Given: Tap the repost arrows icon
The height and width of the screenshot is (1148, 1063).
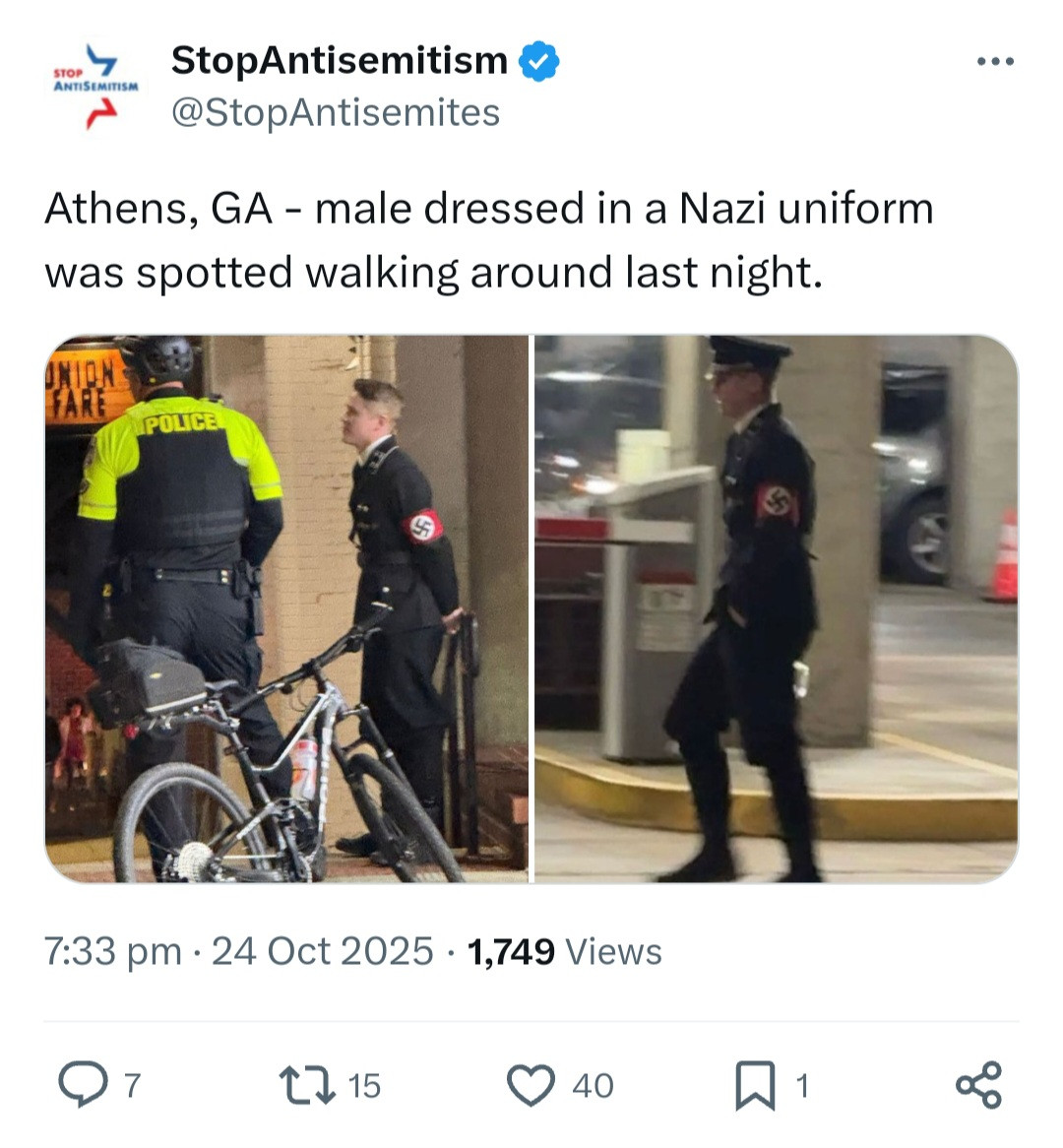Looking at the screenshot, I should point(308,1085).
